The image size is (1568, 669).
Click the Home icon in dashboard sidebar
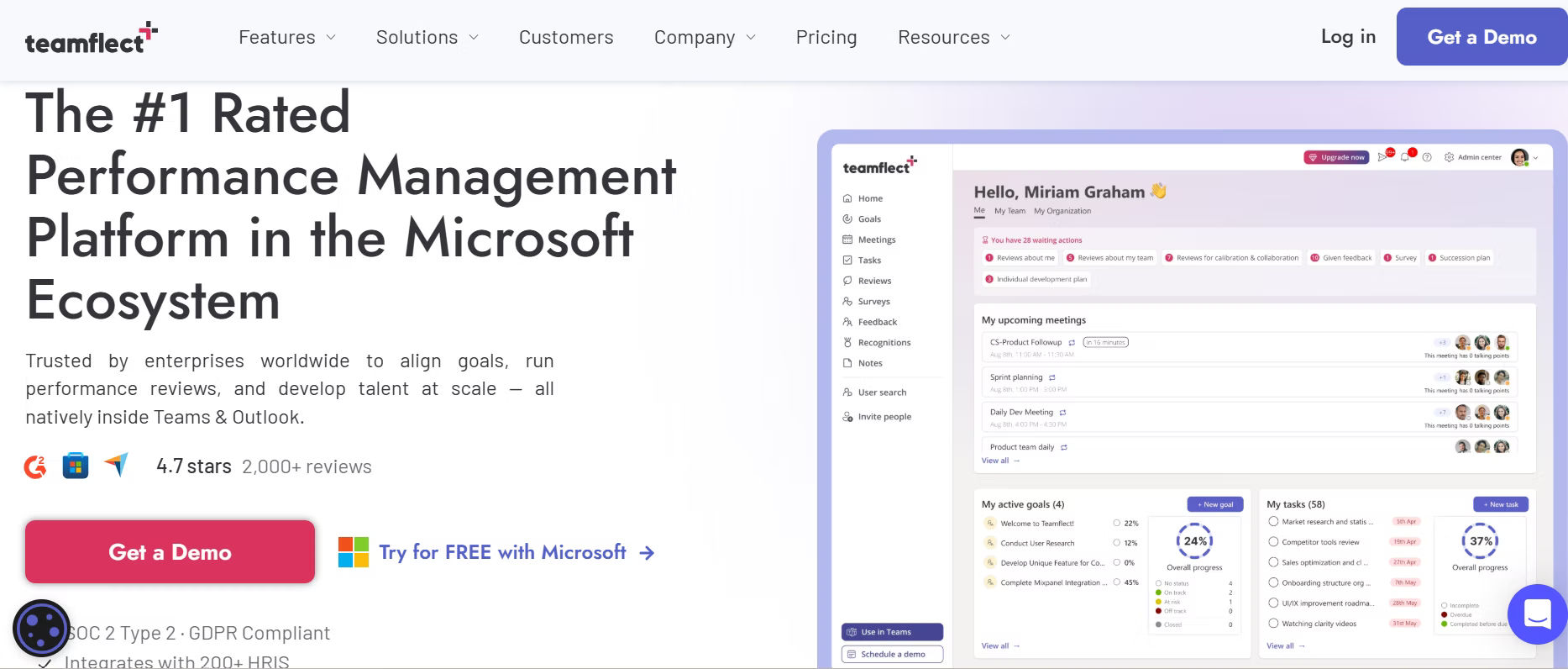[847, 199]
